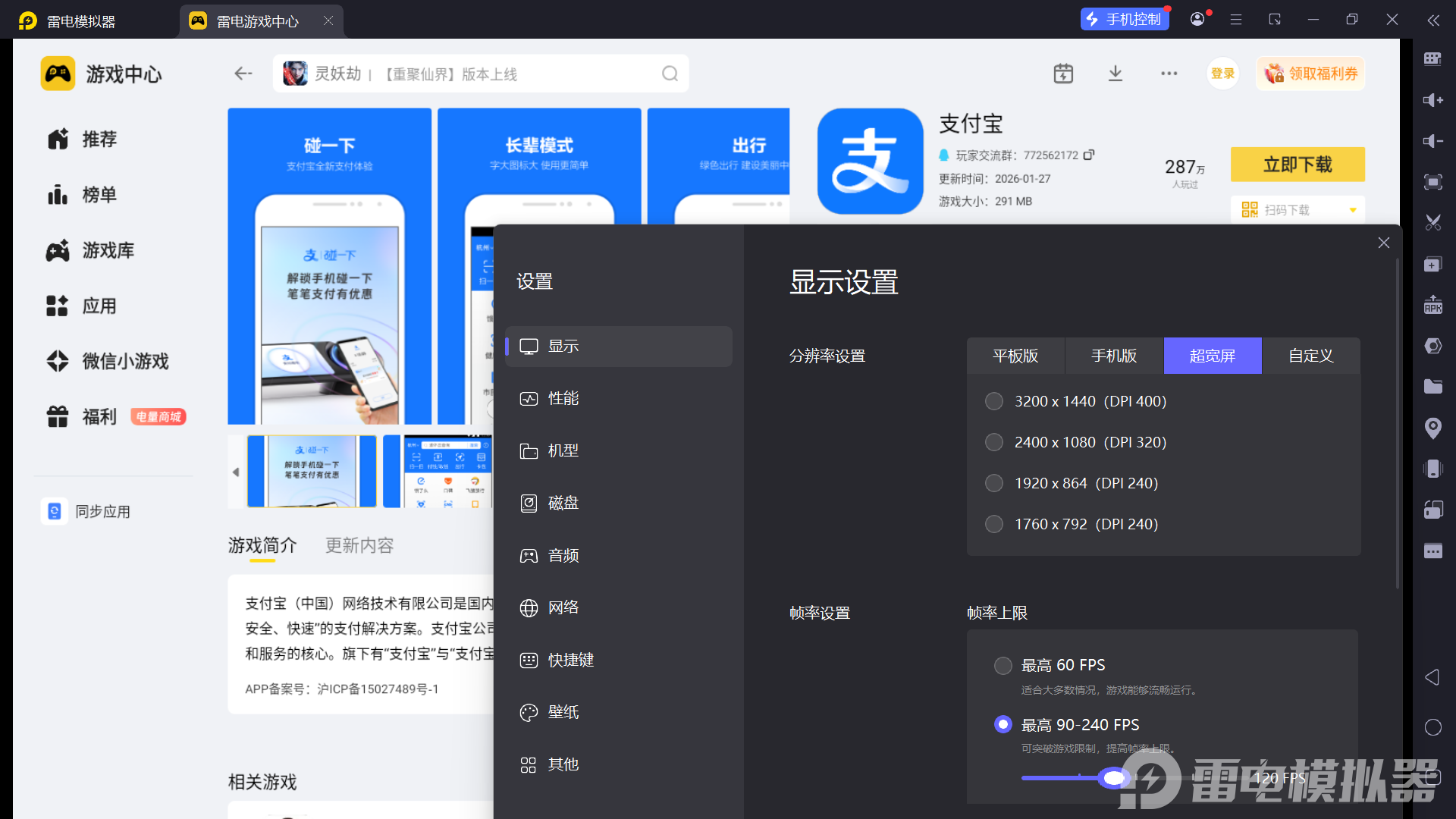This screenshot has height=819, width=1456.
Task: Copy the player group number icon
Action: [1089, 155]
